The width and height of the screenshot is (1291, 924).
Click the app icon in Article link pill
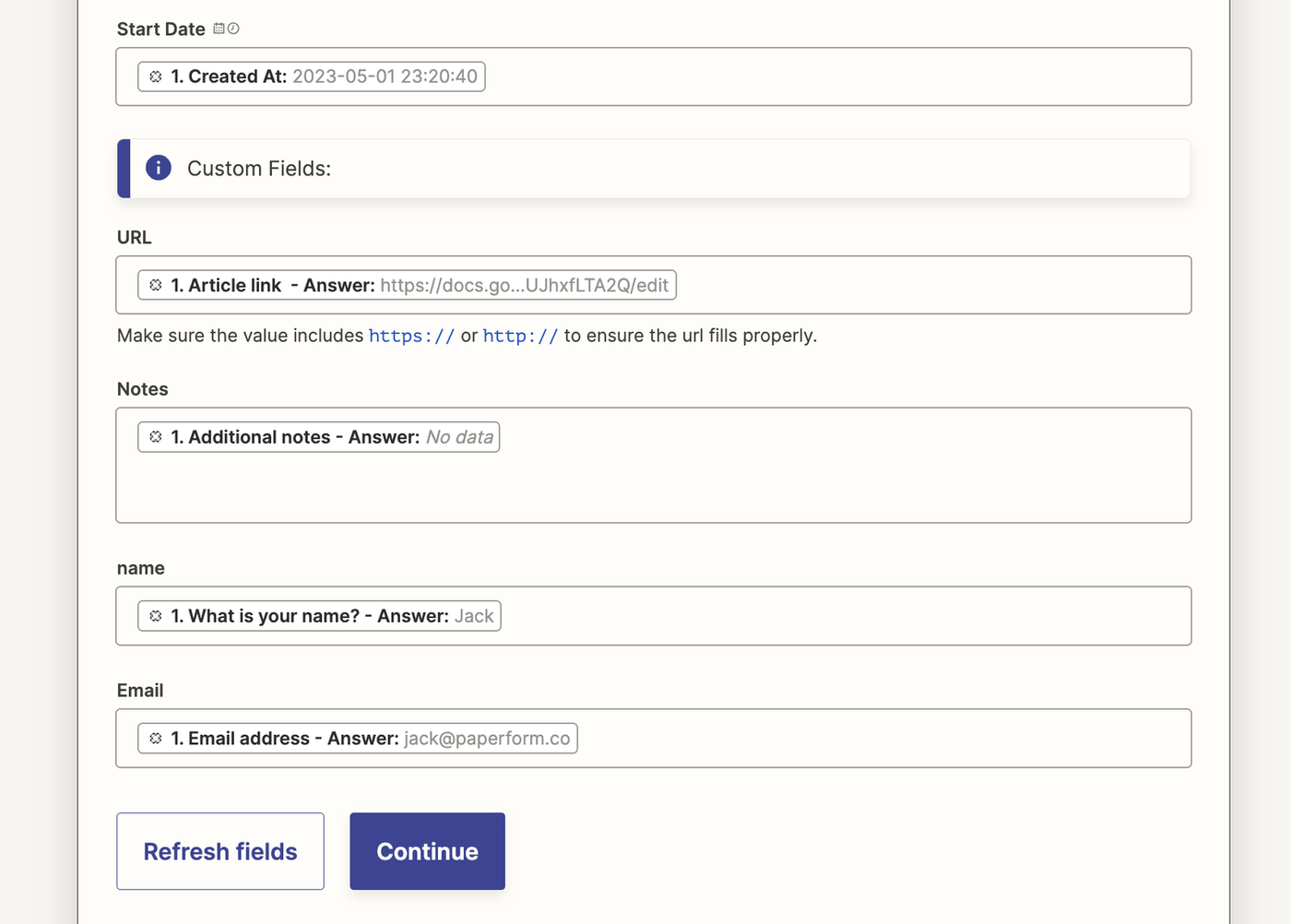(156, 286)
